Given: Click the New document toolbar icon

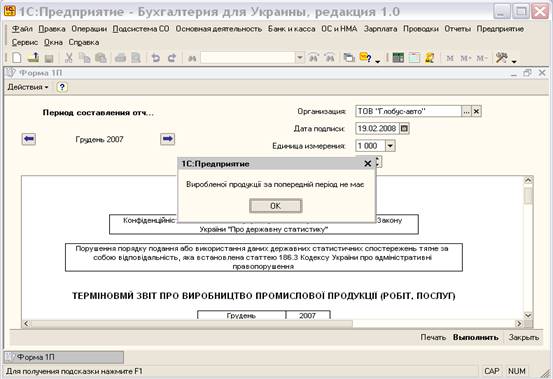Looking at the screenshot, I should tap(17, 58).
